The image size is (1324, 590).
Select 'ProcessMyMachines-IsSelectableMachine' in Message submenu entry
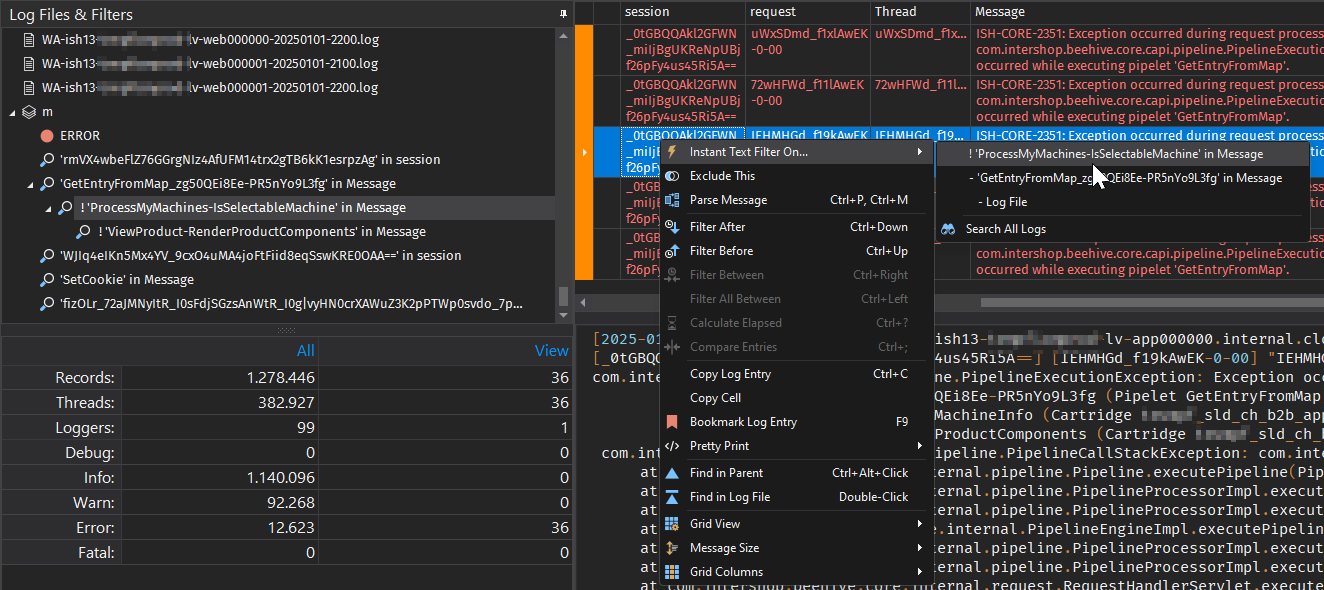click(x=1122, y=154)
